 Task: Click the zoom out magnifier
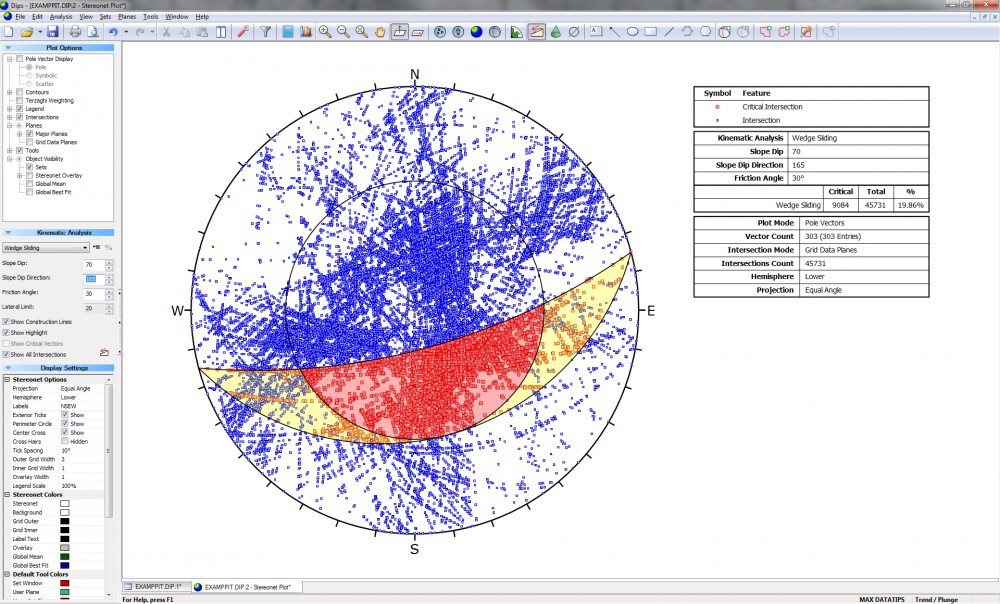pos(343,32)
